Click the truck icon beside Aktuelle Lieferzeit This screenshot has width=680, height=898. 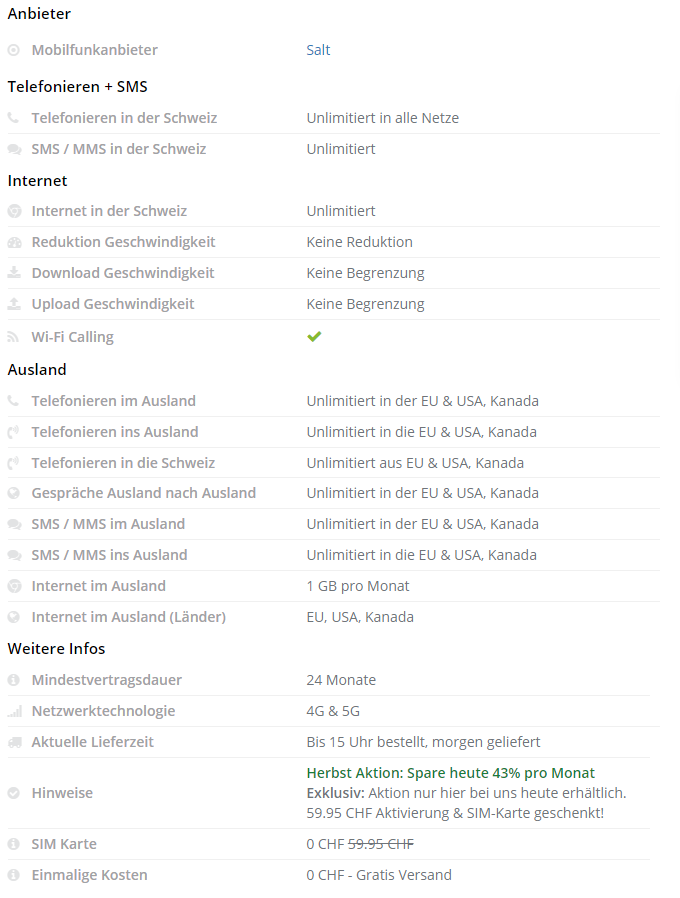[x=14, y=742]
